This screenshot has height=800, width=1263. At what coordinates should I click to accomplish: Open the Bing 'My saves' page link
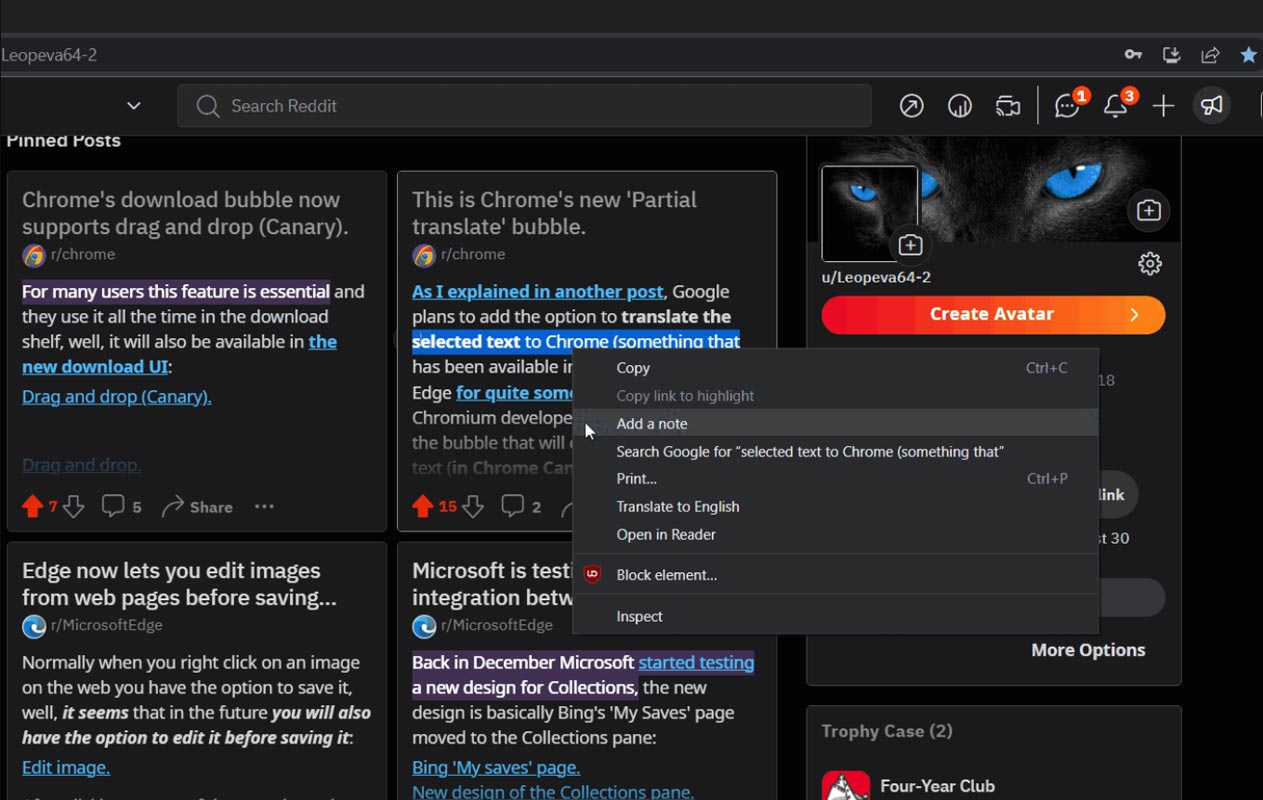point(496,768)
